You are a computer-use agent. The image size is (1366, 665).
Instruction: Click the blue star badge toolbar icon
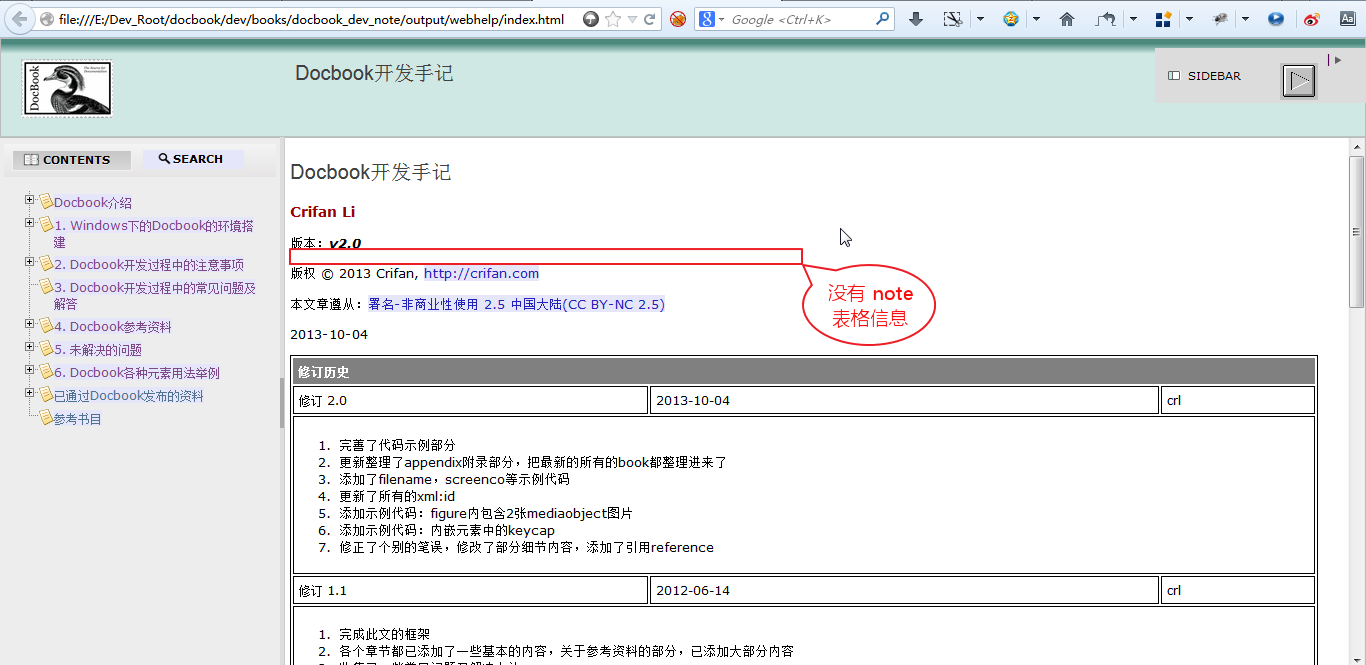click(1011, 19)
